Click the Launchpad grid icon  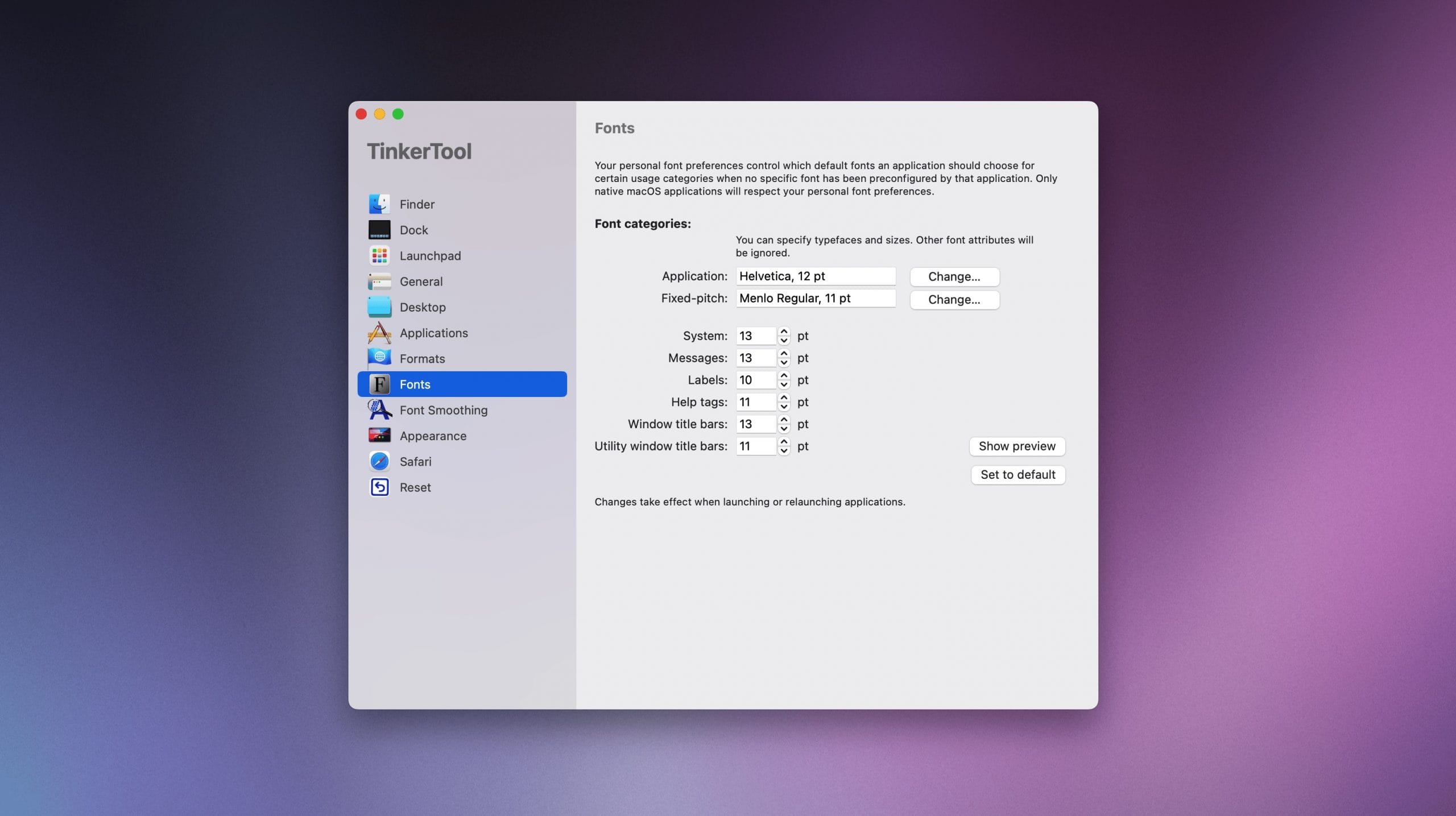coord(379,256)
